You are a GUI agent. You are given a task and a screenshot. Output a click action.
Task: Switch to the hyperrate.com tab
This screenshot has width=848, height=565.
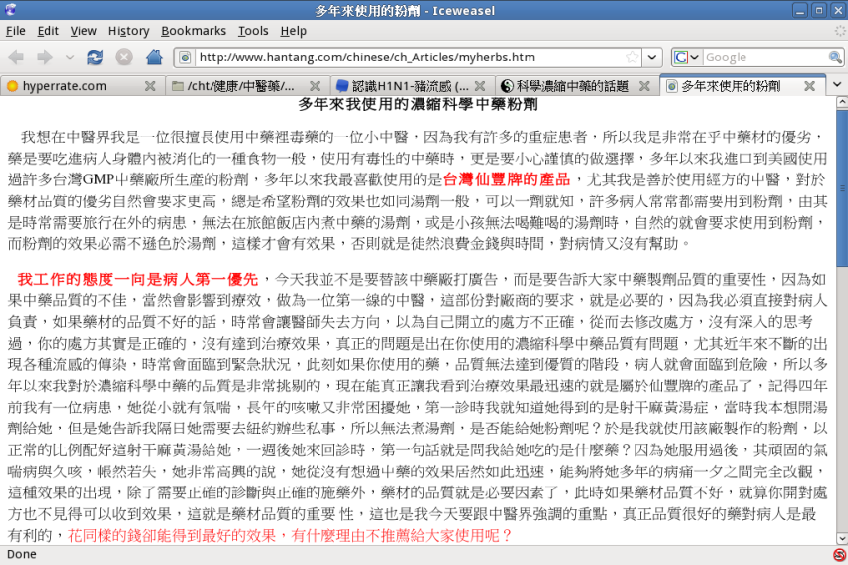[65, 86]
